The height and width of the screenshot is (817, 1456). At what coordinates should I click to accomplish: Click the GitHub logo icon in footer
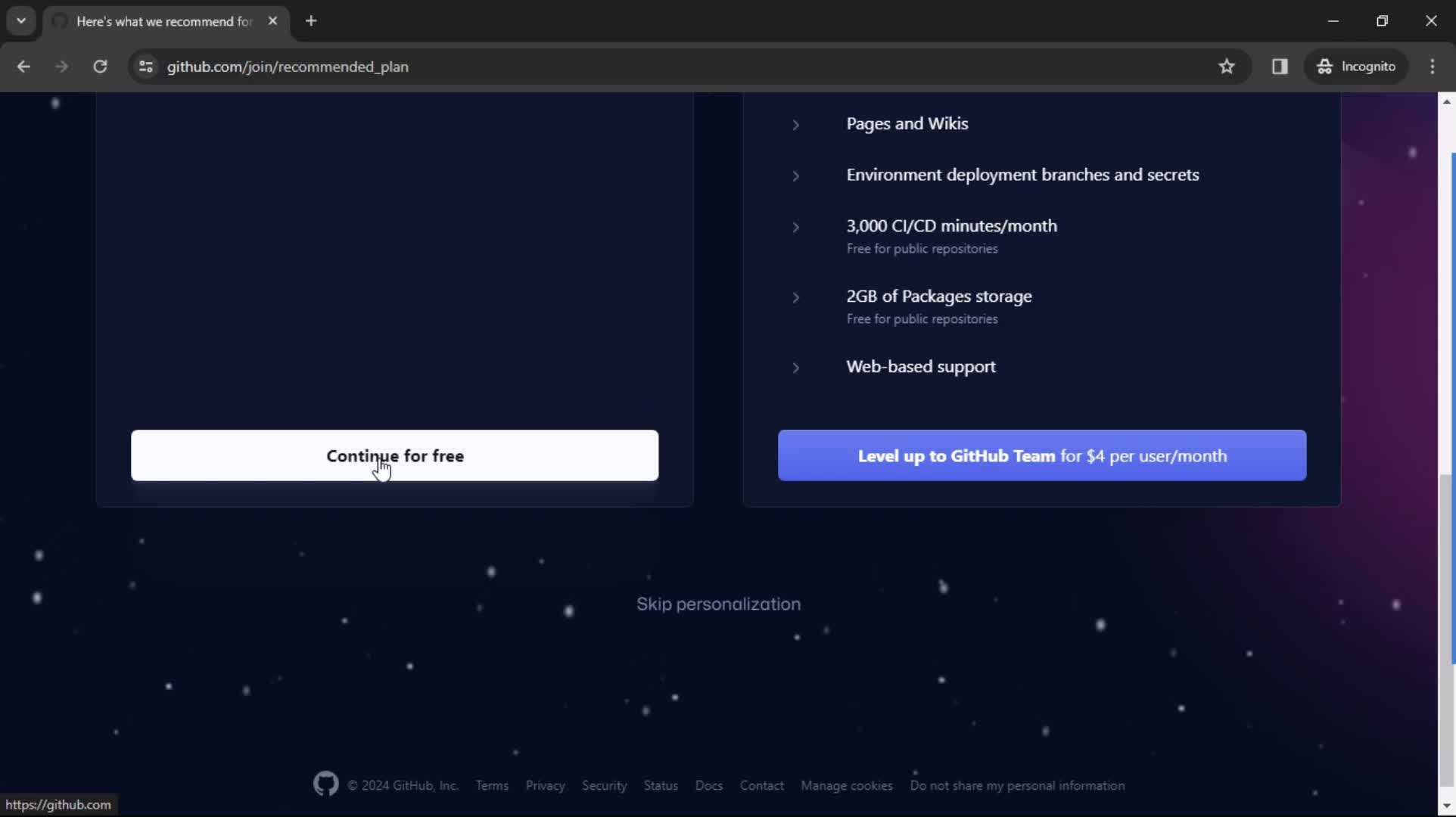(x=326, y=785)
